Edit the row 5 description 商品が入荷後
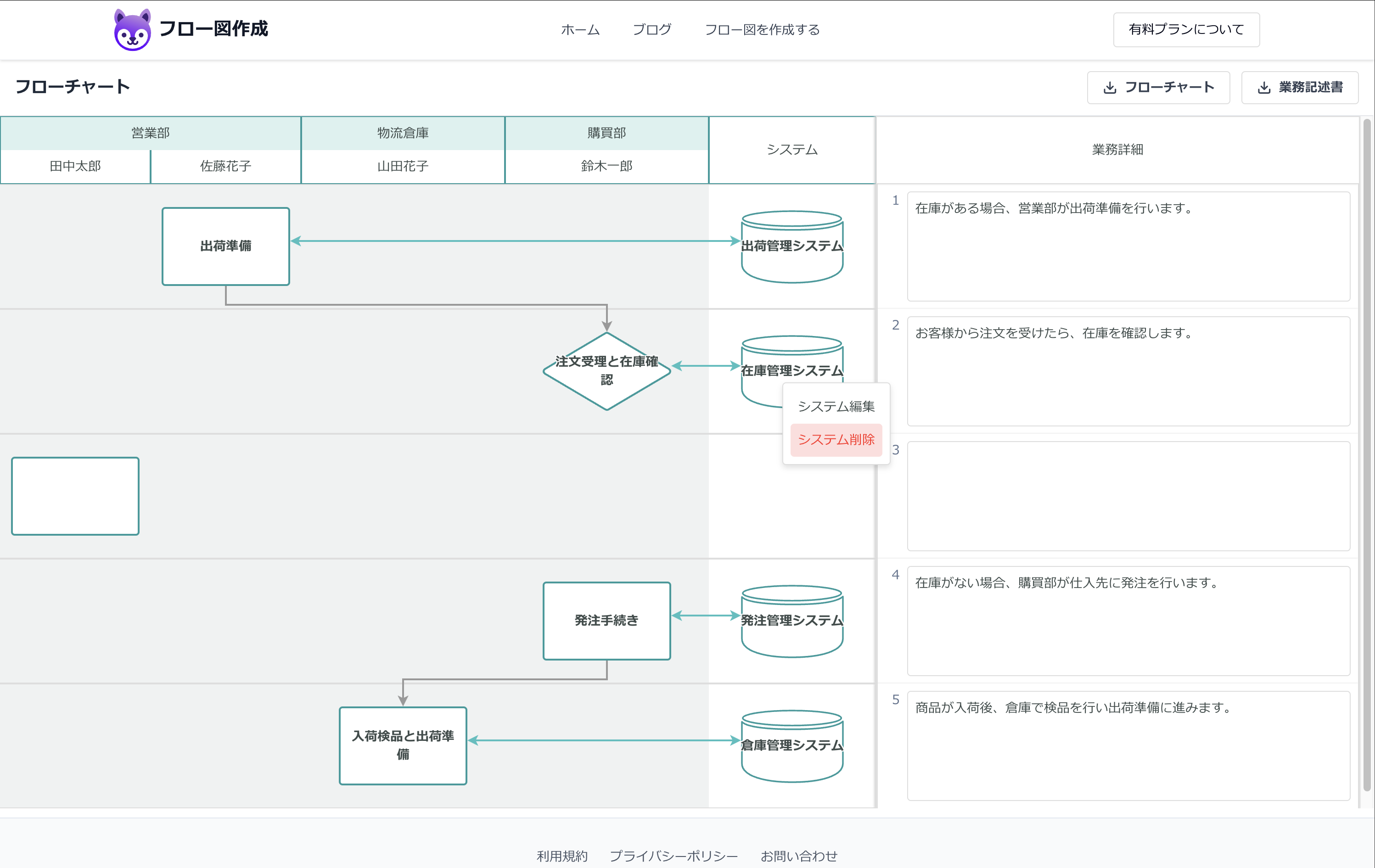 (x=1128, y=746)
